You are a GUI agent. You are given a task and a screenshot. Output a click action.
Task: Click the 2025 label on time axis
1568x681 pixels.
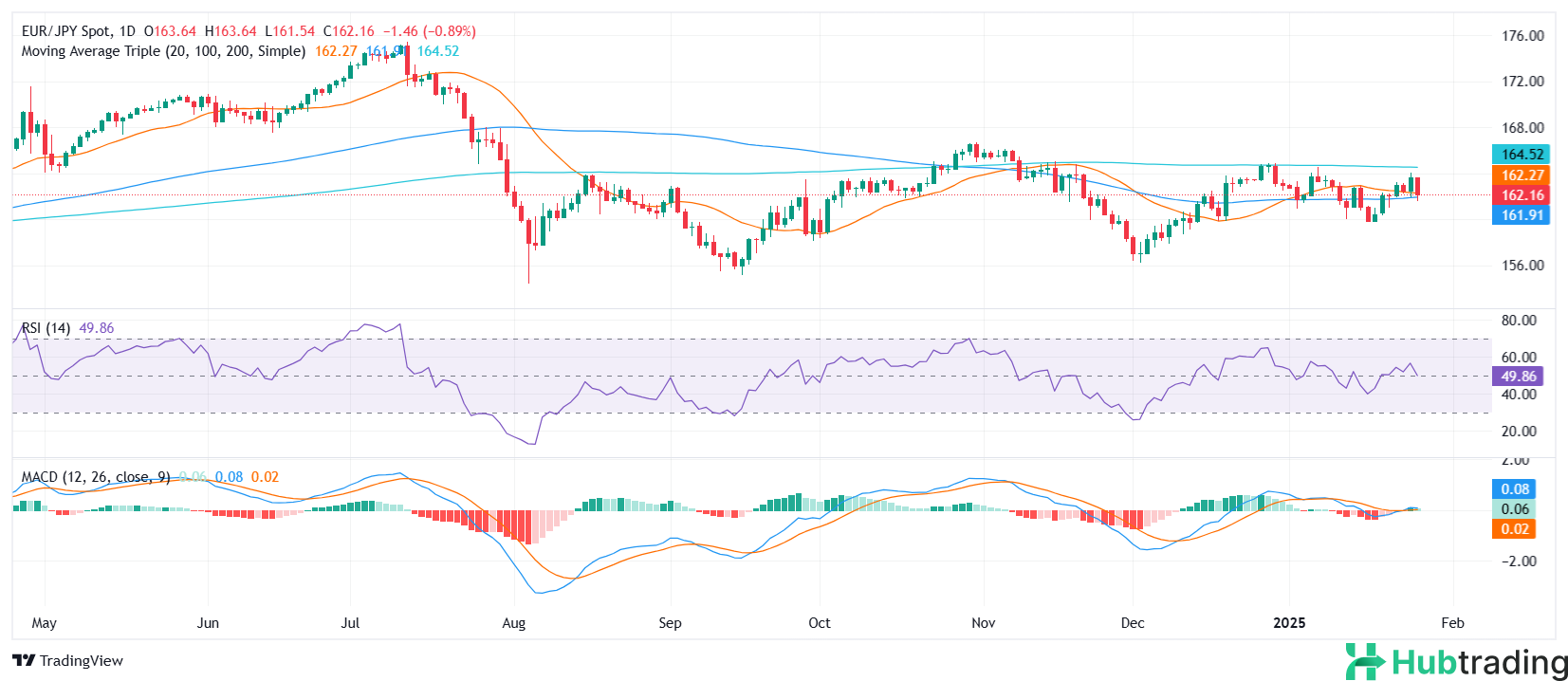point(1289,623)
